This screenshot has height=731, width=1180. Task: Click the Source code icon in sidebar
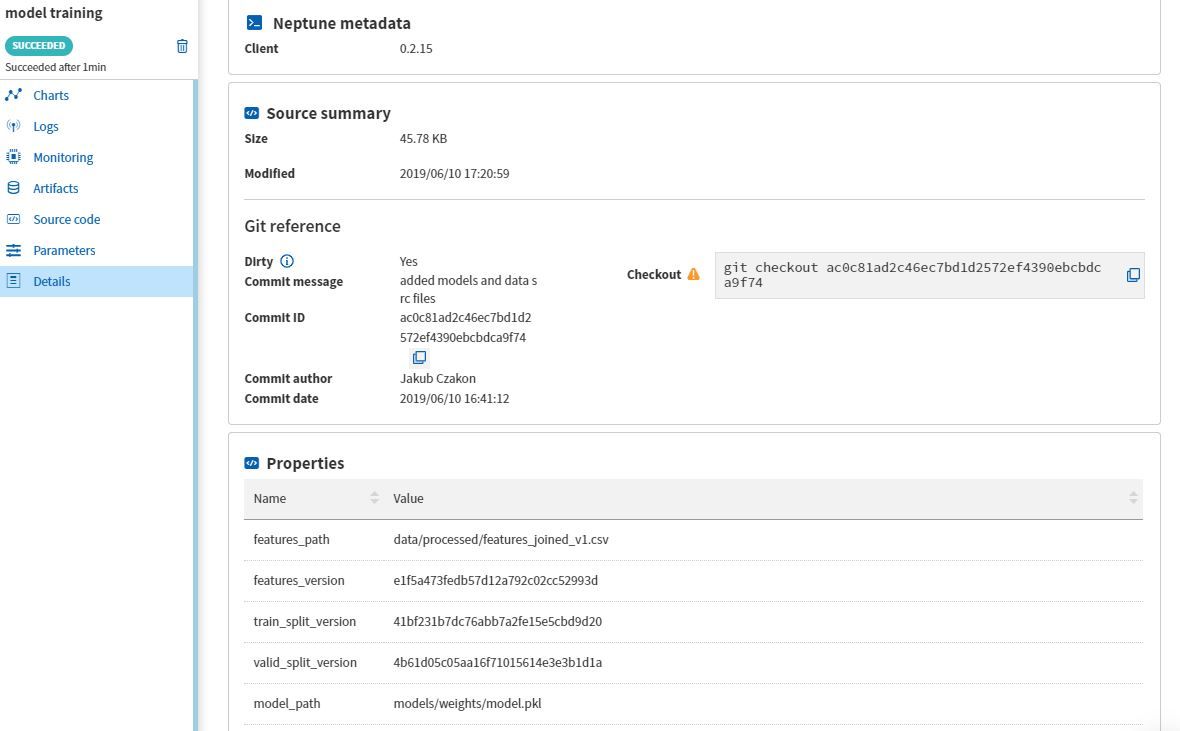click(x=14, y=219)
